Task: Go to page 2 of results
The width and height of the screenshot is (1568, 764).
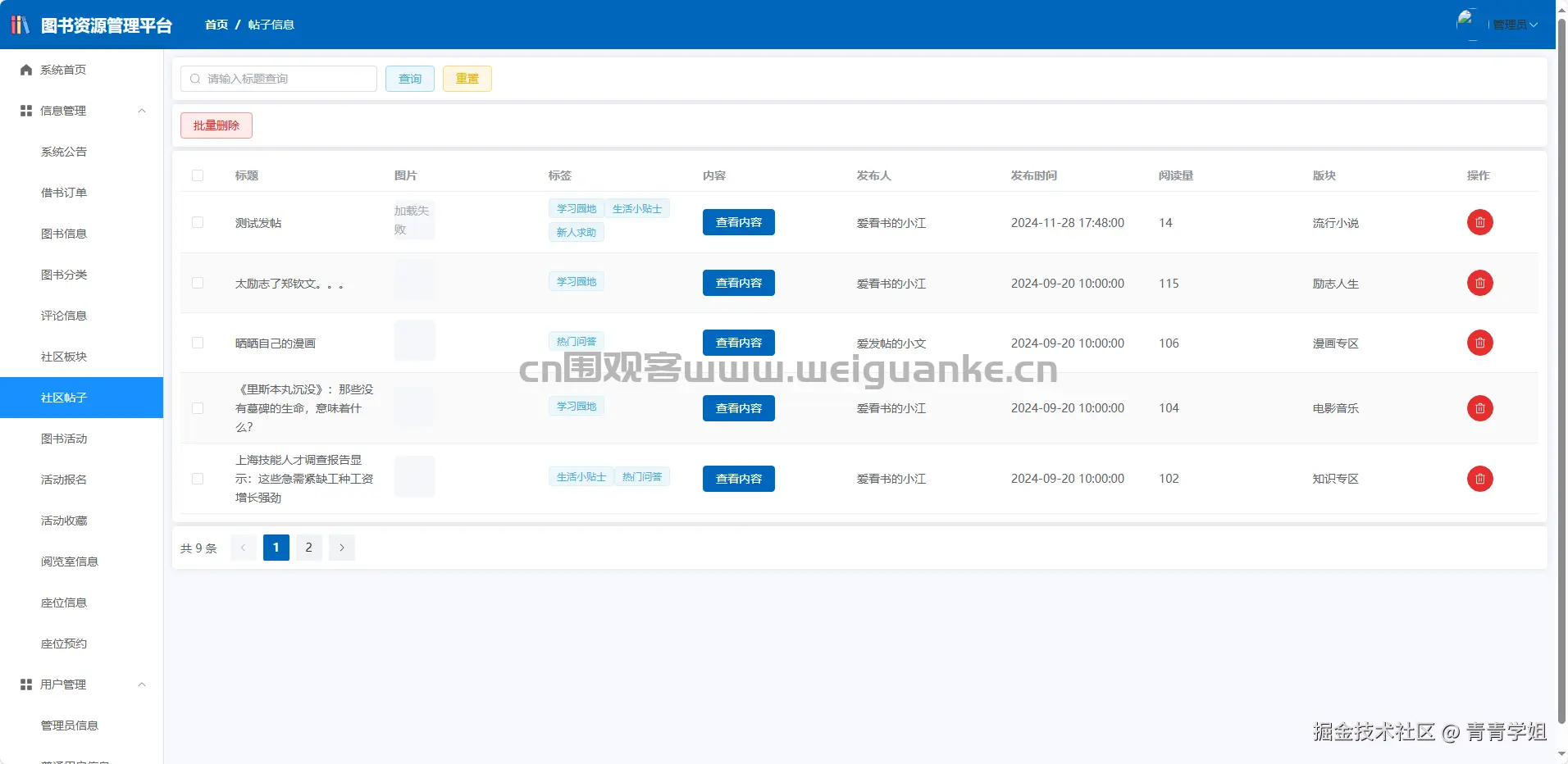Action: tap(309, 548)
